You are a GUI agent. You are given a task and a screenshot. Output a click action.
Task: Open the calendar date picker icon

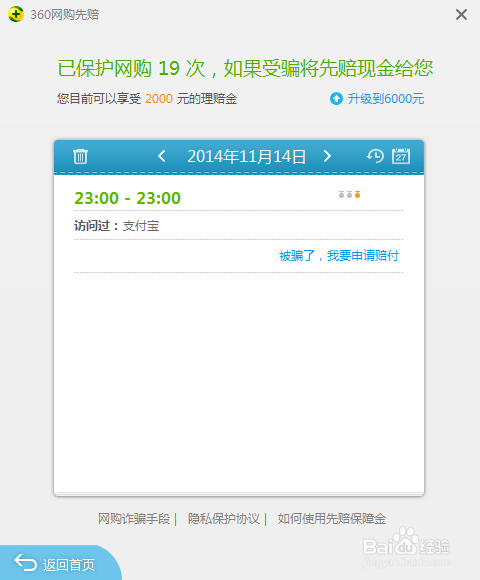coord(401,156)
